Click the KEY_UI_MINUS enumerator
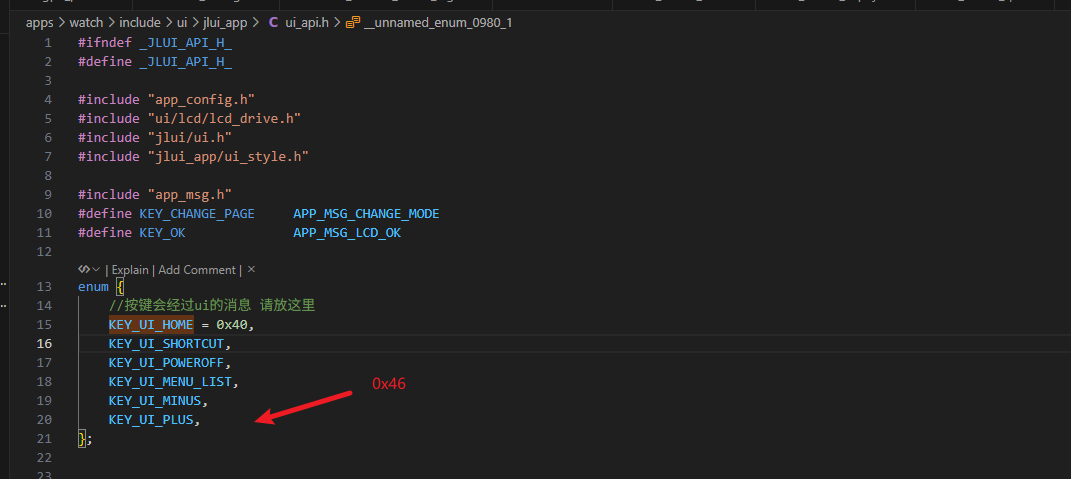This screenshot has width=1071, height=479. 154,400
